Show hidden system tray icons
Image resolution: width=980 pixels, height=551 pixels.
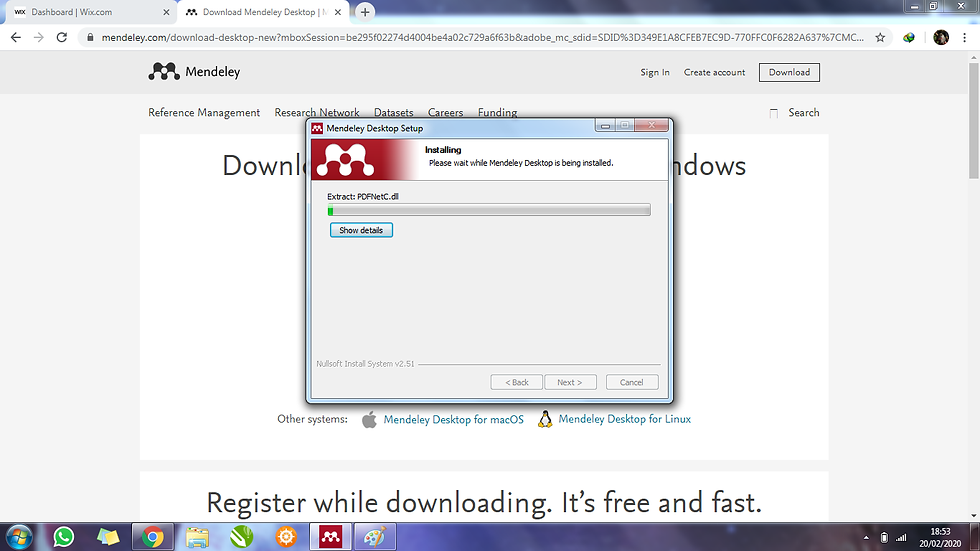click(866, 537)
